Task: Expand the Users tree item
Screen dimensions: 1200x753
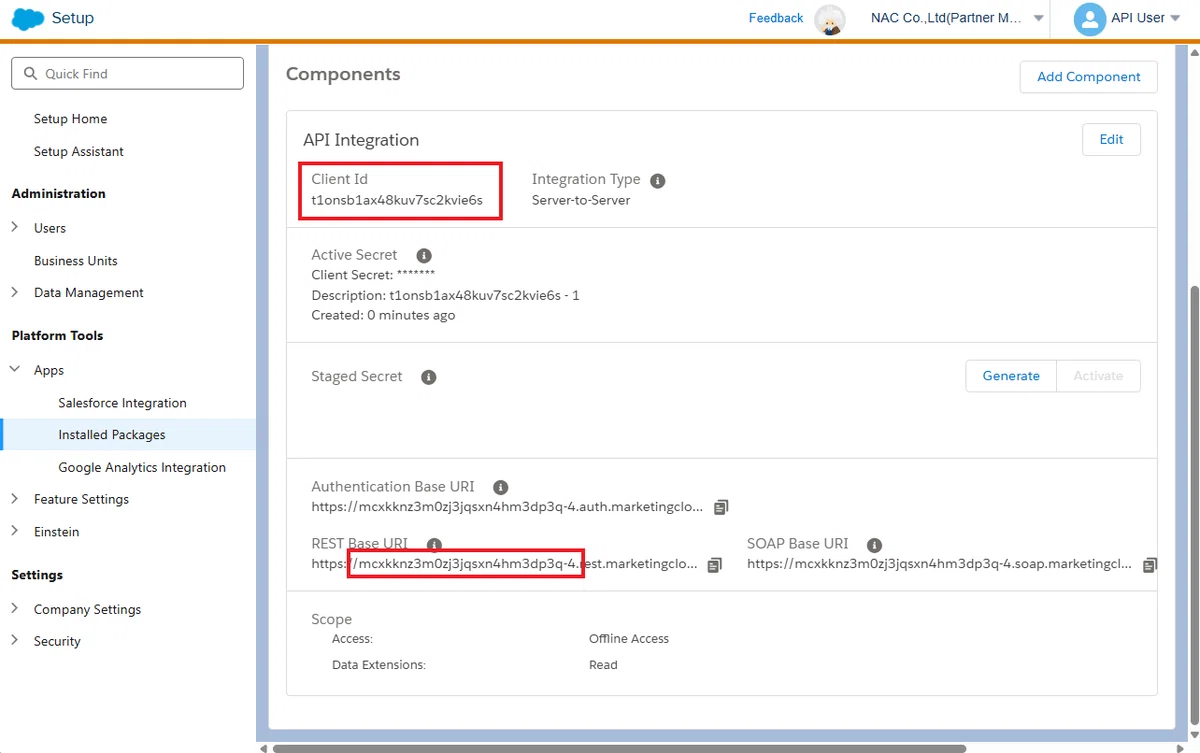Action: pos(15,227)
